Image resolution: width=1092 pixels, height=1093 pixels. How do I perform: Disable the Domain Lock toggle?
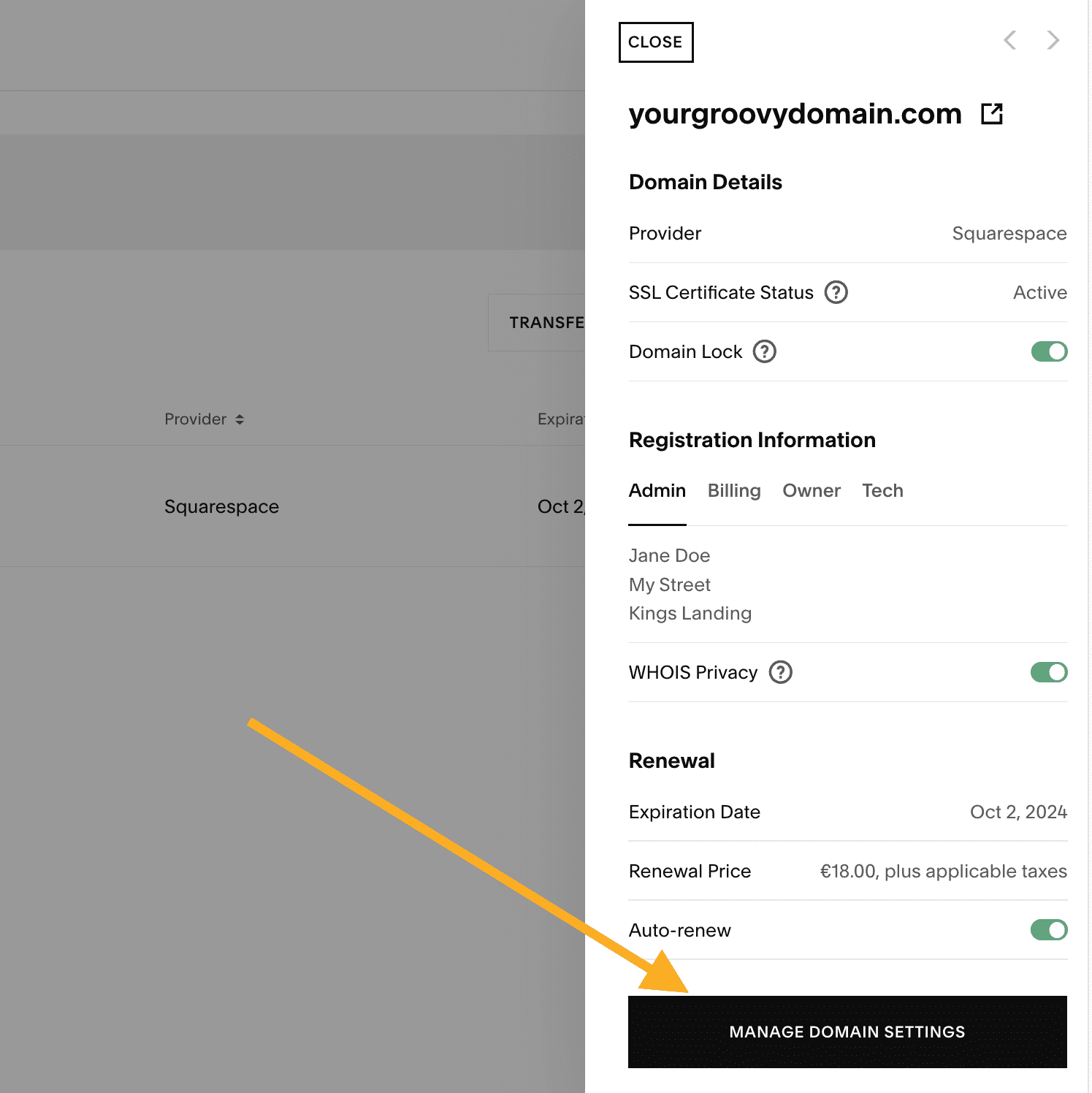click(x=1047, y=351)
